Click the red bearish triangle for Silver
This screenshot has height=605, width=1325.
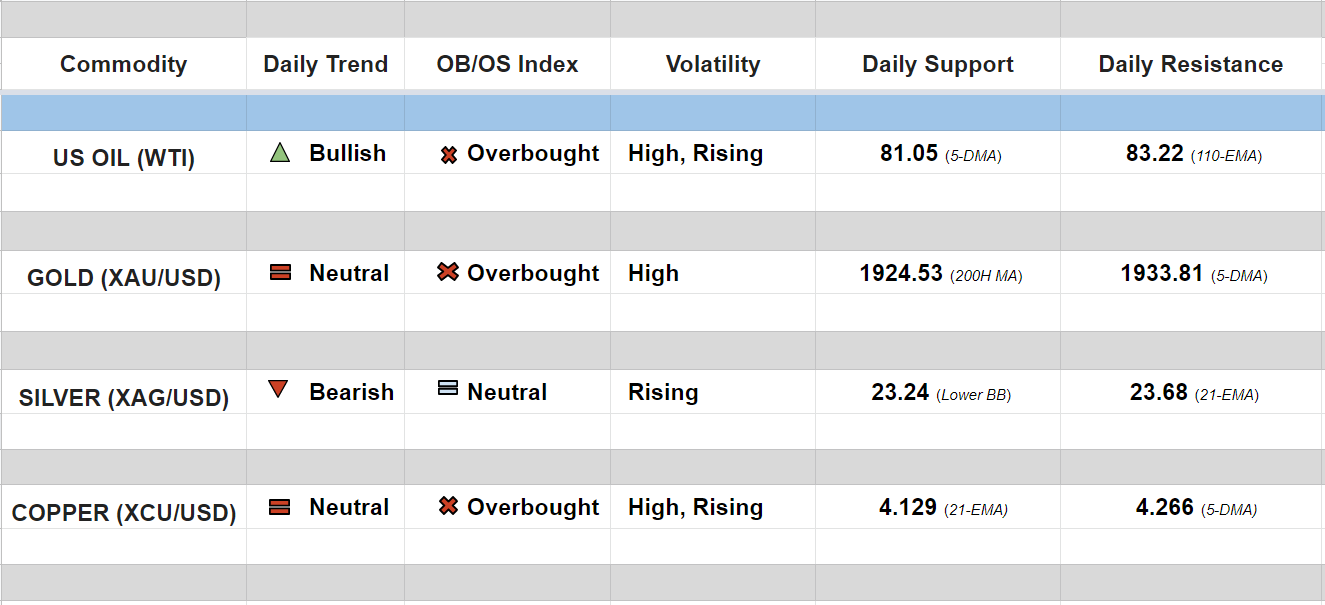pos(279,390)
